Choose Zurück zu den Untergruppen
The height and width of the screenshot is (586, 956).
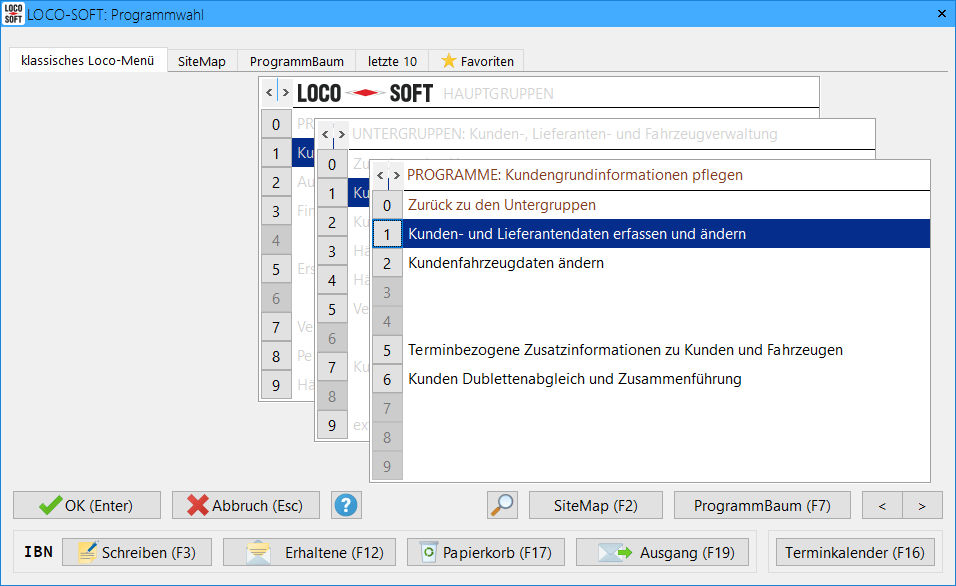pos(502,205)
